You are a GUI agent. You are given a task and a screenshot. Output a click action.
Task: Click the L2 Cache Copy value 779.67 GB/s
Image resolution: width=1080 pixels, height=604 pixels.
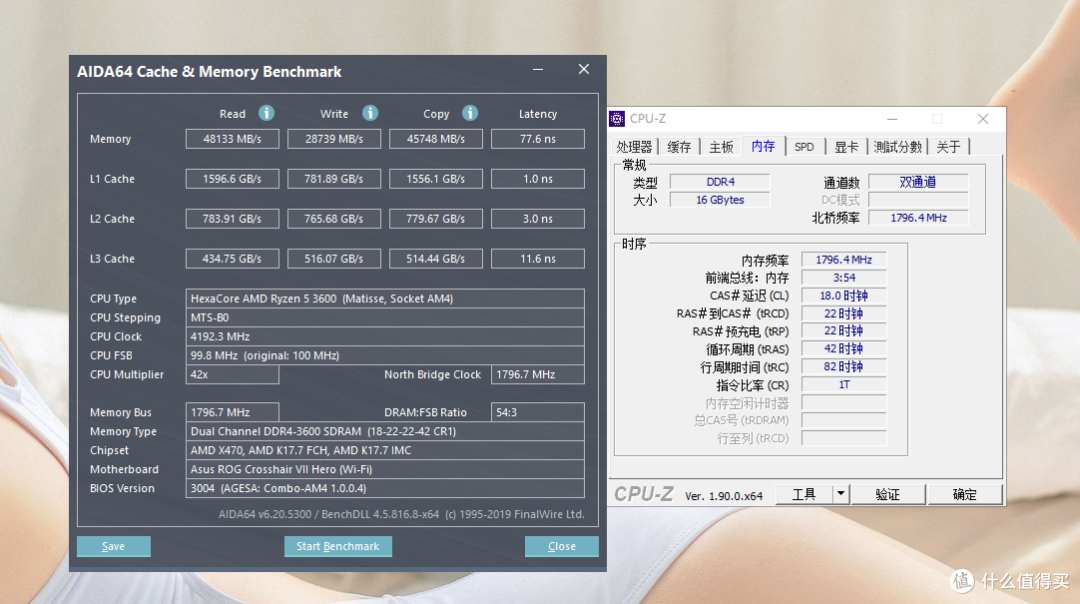pos(436,218)
